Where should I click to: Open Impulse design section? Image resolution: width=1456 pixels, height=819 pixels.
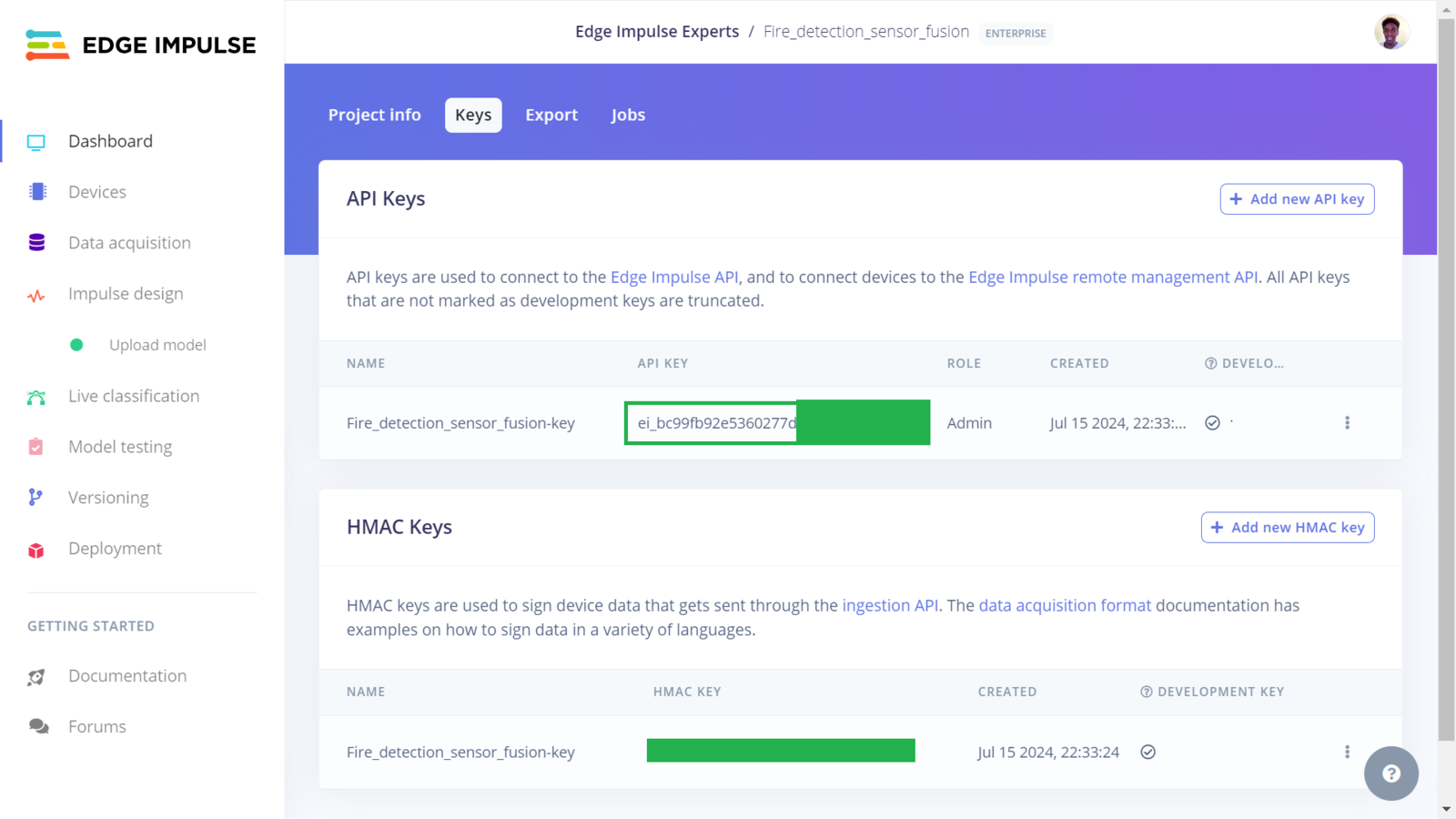coord(126,294)
